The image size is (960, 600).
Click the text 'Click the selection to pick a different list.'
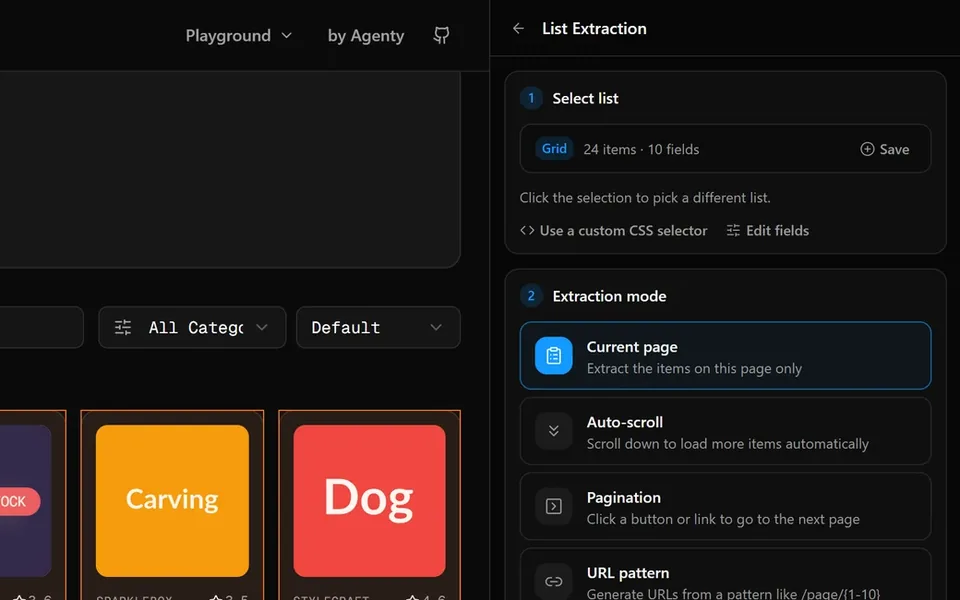click(x=645, y=197)
